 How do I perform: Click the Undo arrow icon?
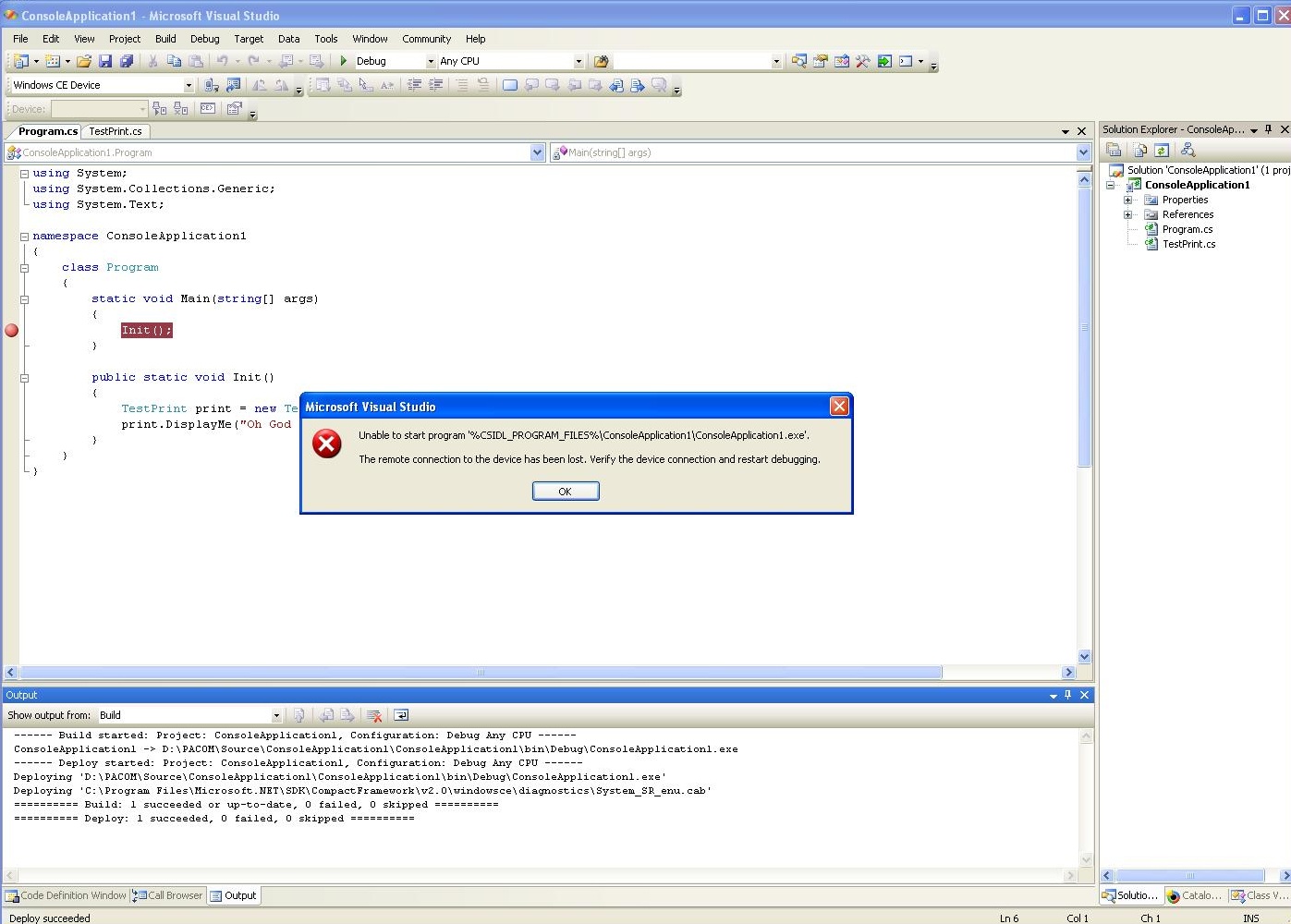click(x=222, y=61)
